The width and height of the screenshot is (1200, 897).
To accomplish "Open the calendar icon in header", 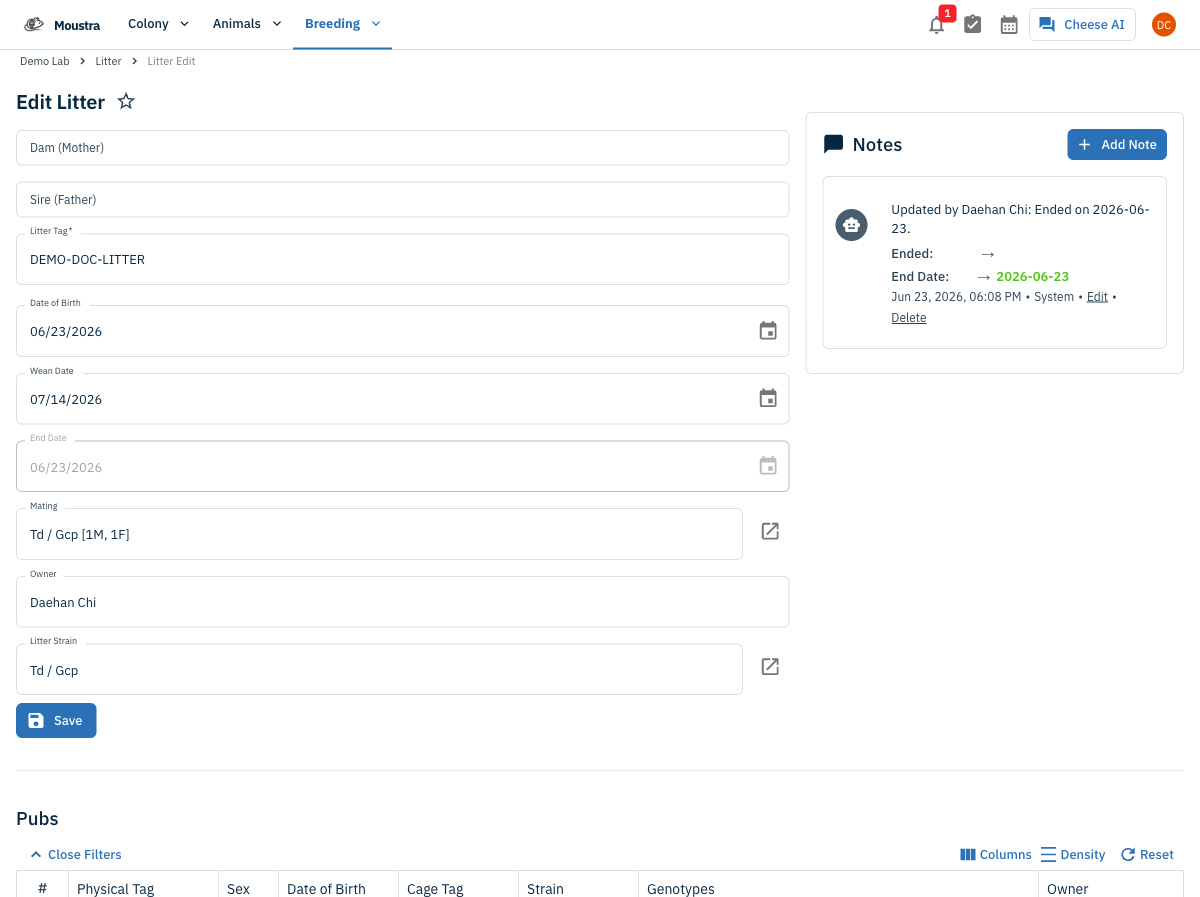I will coord(1009,25).
